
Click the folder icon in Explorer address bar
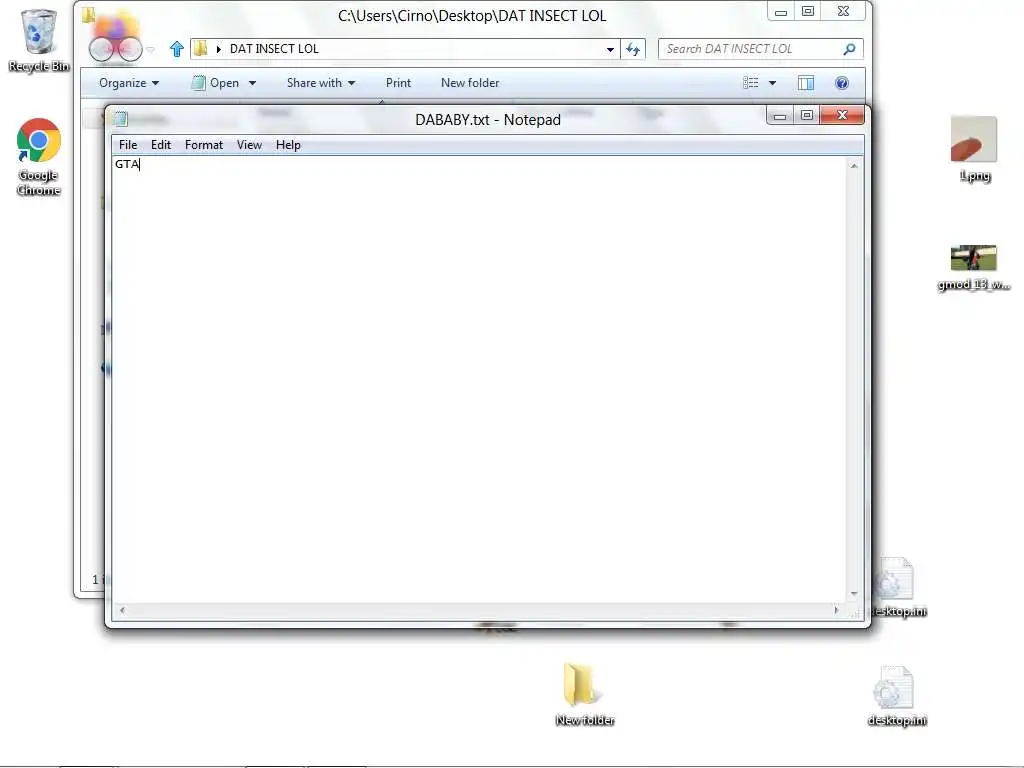click(201, 49)
